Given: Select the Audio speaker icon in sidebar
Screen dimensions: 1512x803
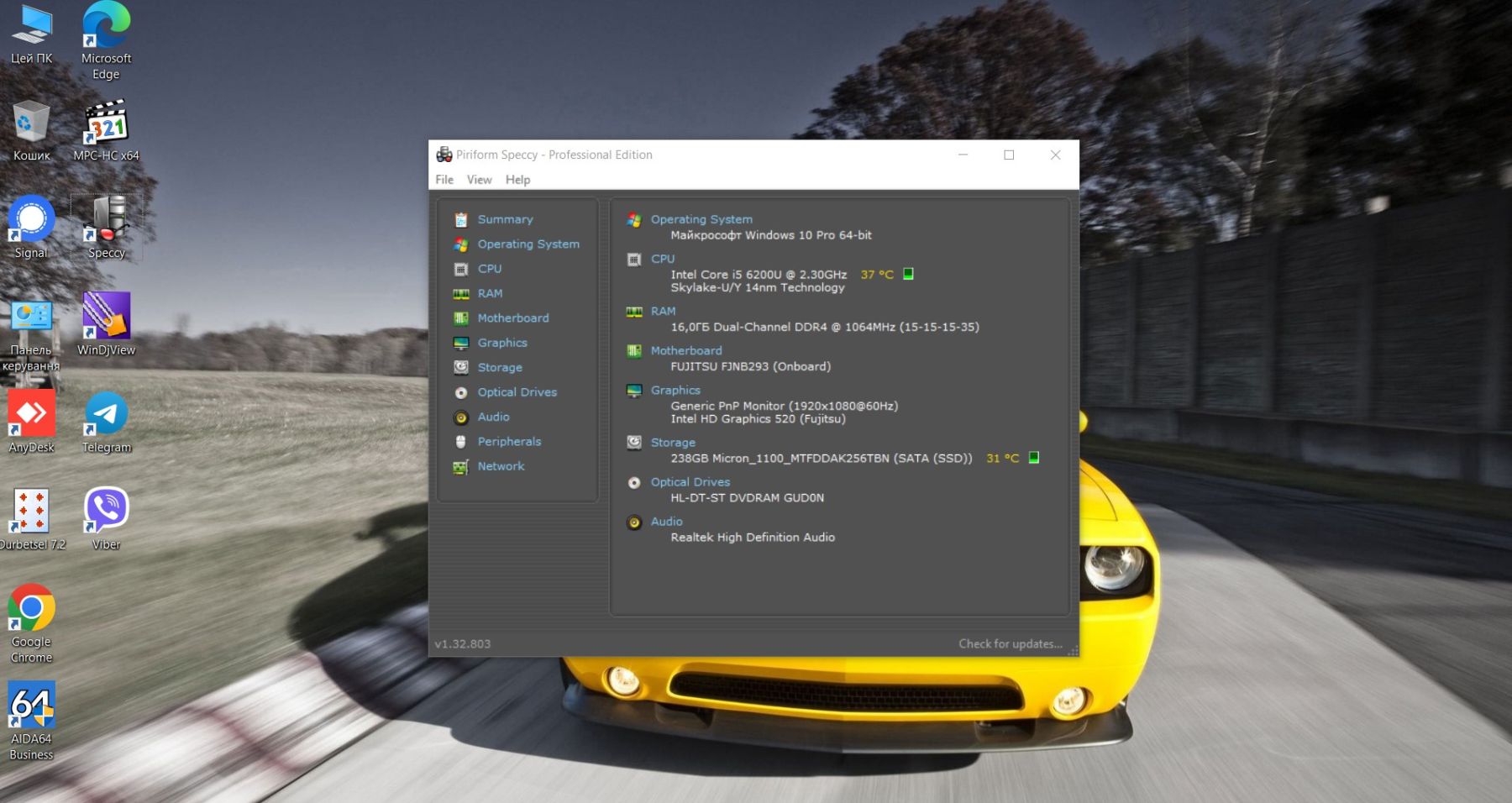Looking at the screenshot, I should coord(460,417).
